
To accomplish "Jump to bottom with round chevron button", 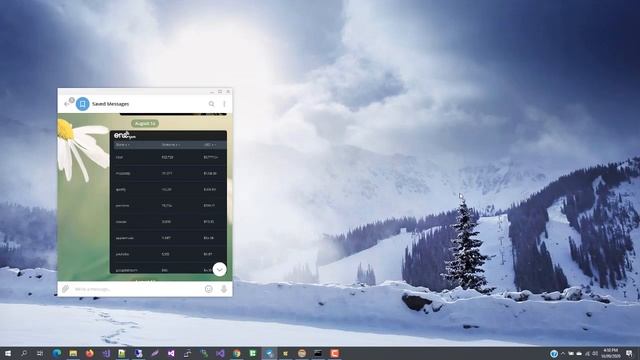I will (220, 269).
